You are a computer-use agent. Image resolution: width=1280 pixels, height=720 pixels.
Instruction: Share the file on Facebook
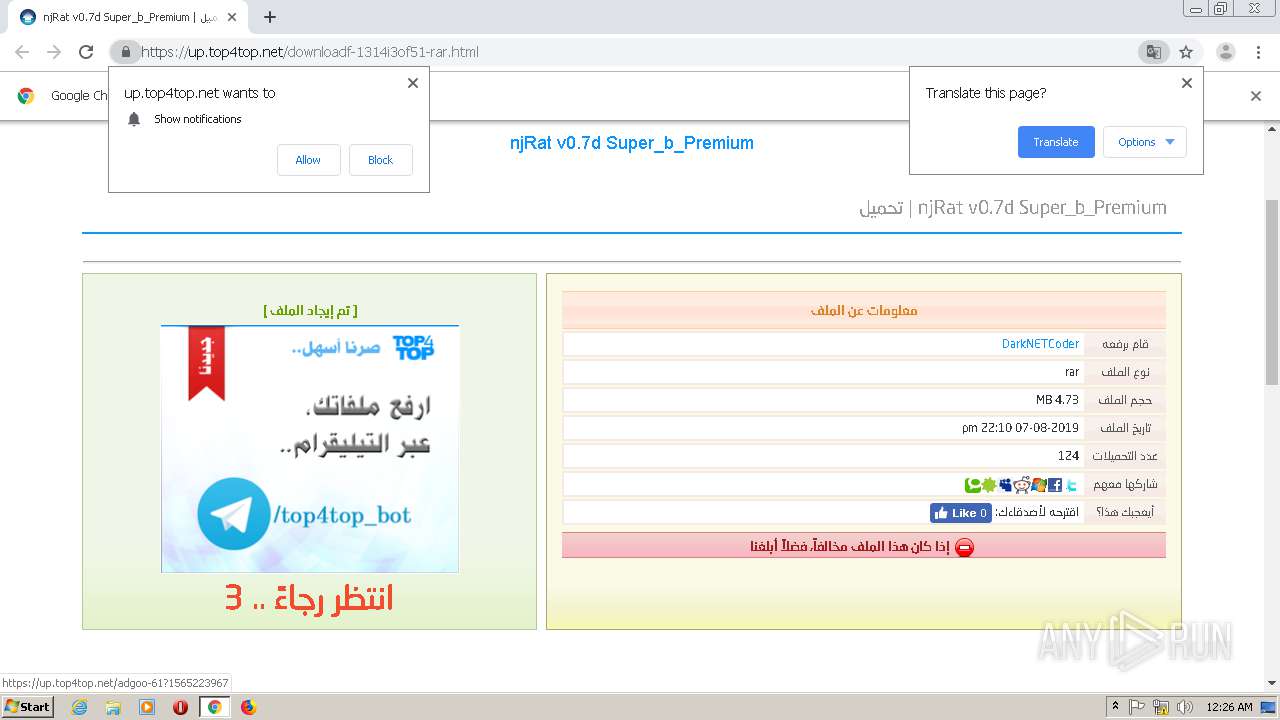coord(1055,485)
